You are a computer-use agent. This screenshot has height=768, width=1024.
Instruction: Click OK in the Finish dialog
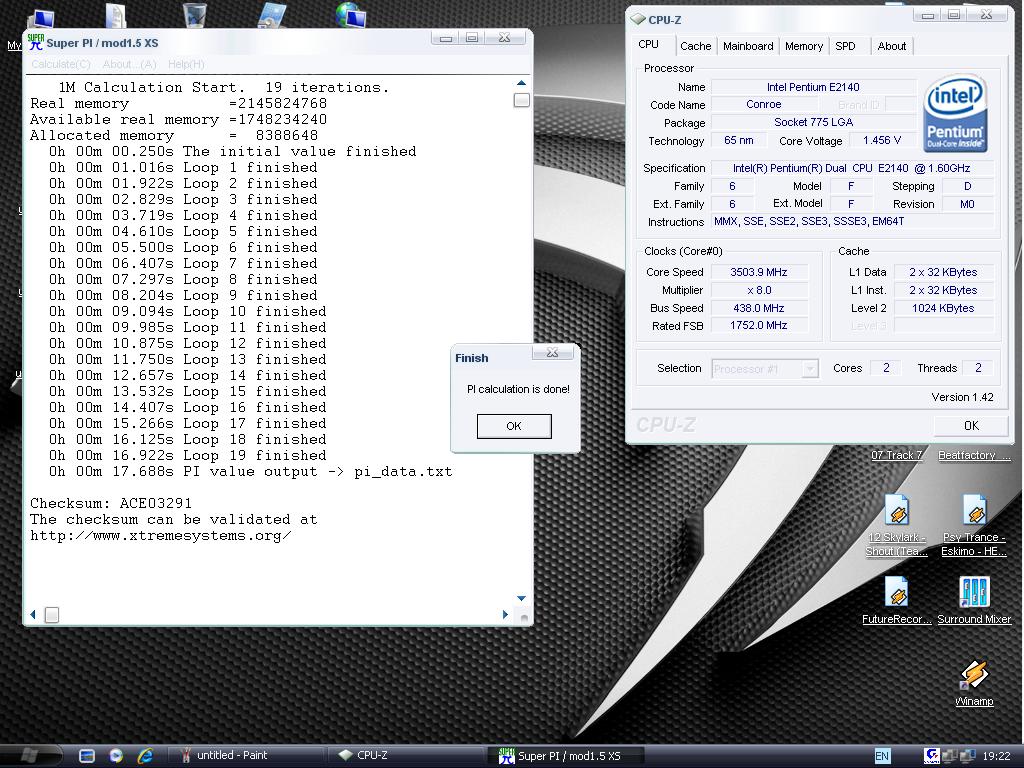coord(514,426)
